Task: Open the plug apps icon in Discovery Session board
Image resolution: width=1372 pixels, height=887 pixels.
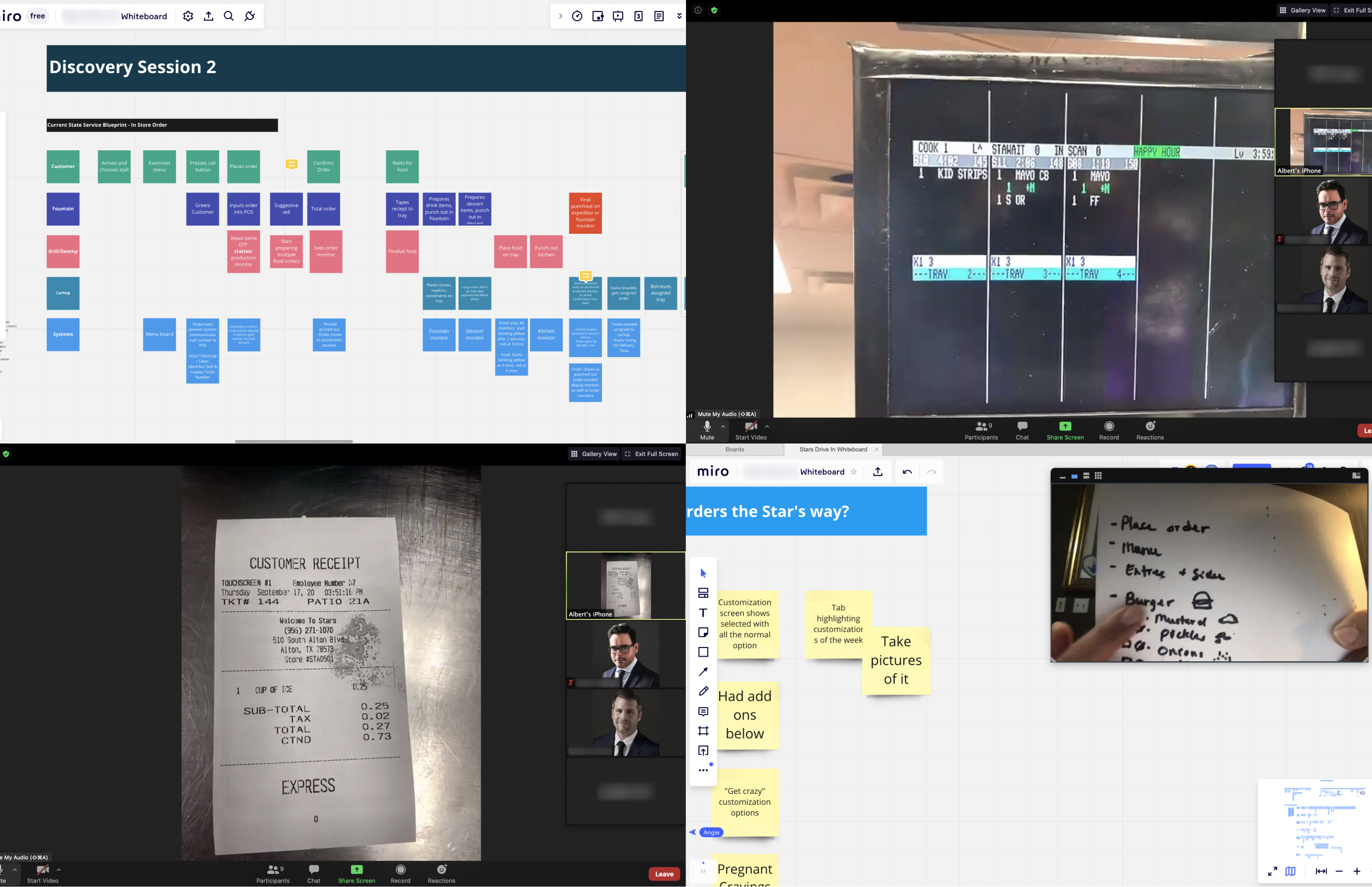Action: (249, 16)
